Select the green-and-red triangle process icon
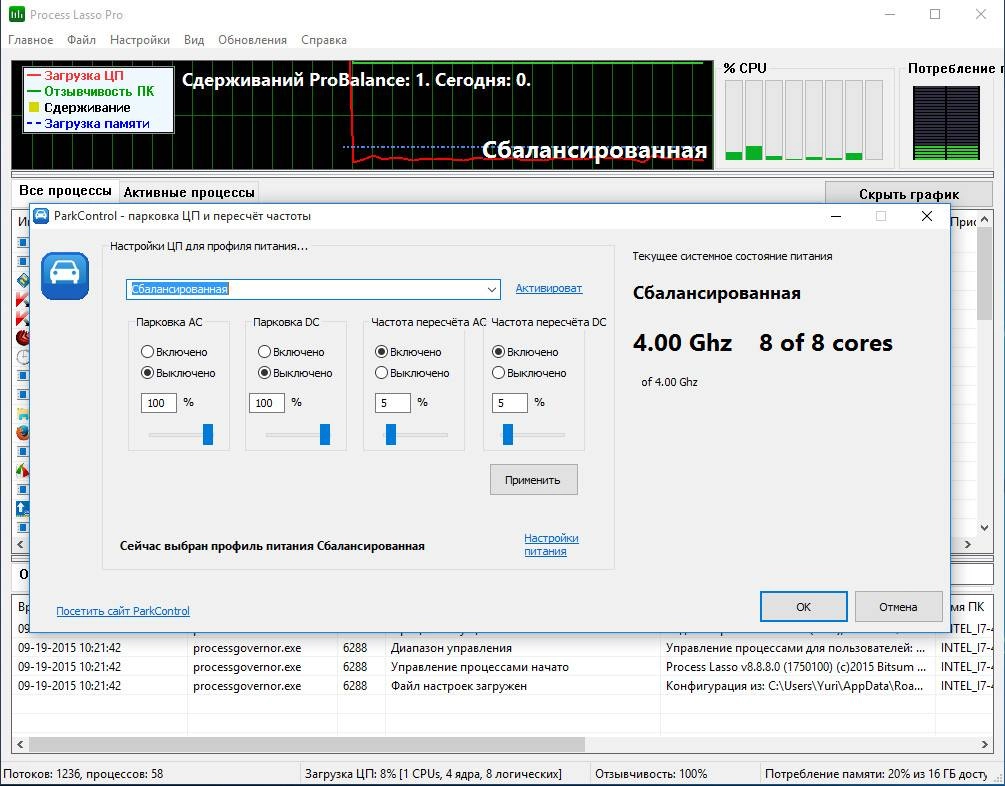 click(x=22, y=471)
